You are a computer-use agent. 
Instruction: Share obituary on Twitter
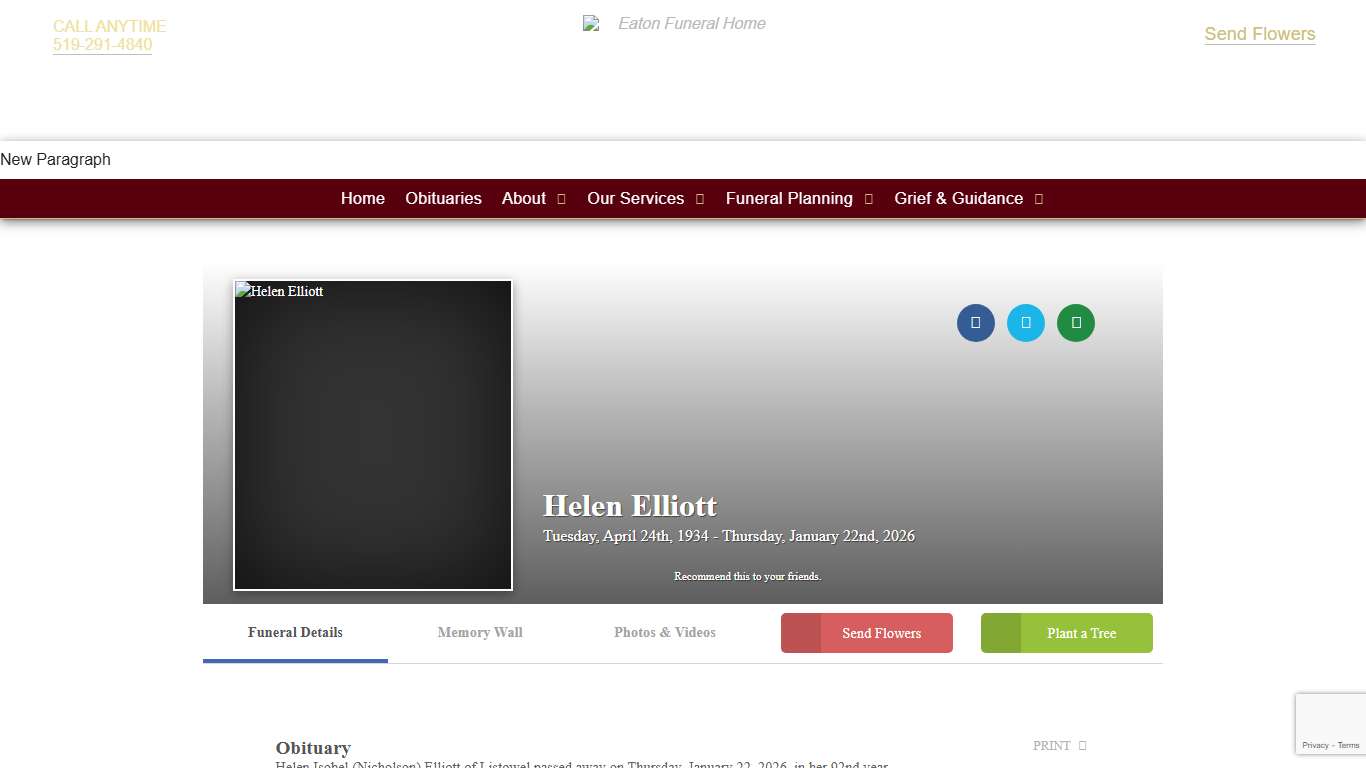click(x=1025, y=322)
